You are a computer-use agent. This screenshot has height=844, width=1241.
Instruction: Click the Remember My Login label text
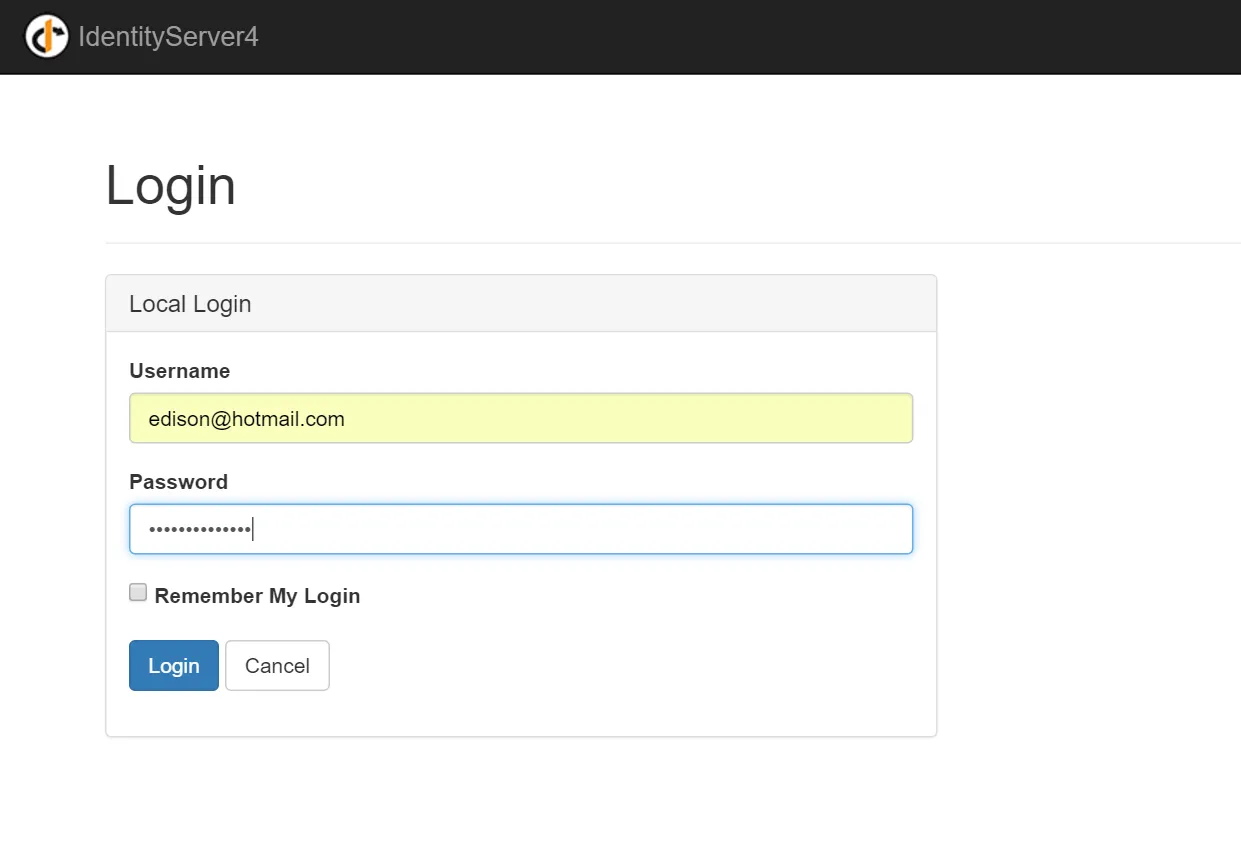tap(257, 596)
